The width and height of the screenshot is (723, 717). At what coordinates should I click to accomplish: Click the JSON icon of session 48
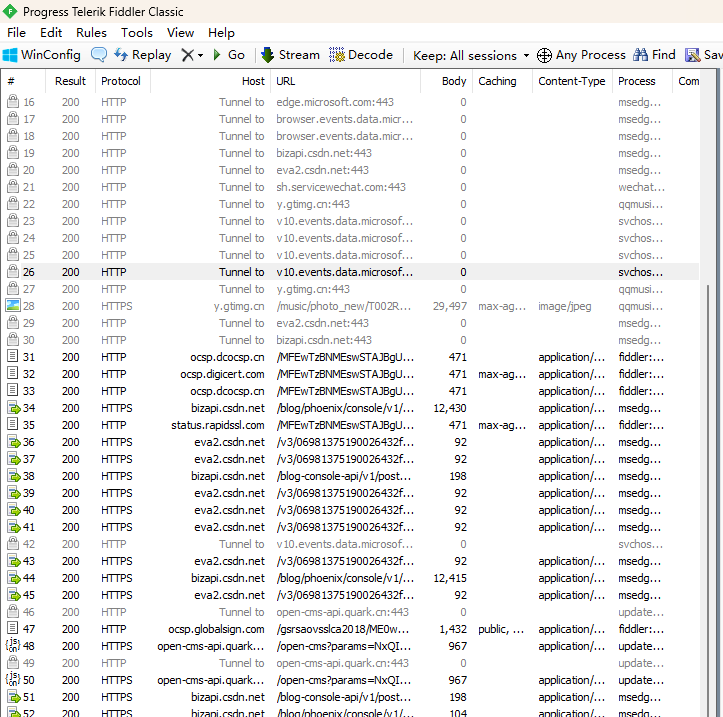(13, 645)
